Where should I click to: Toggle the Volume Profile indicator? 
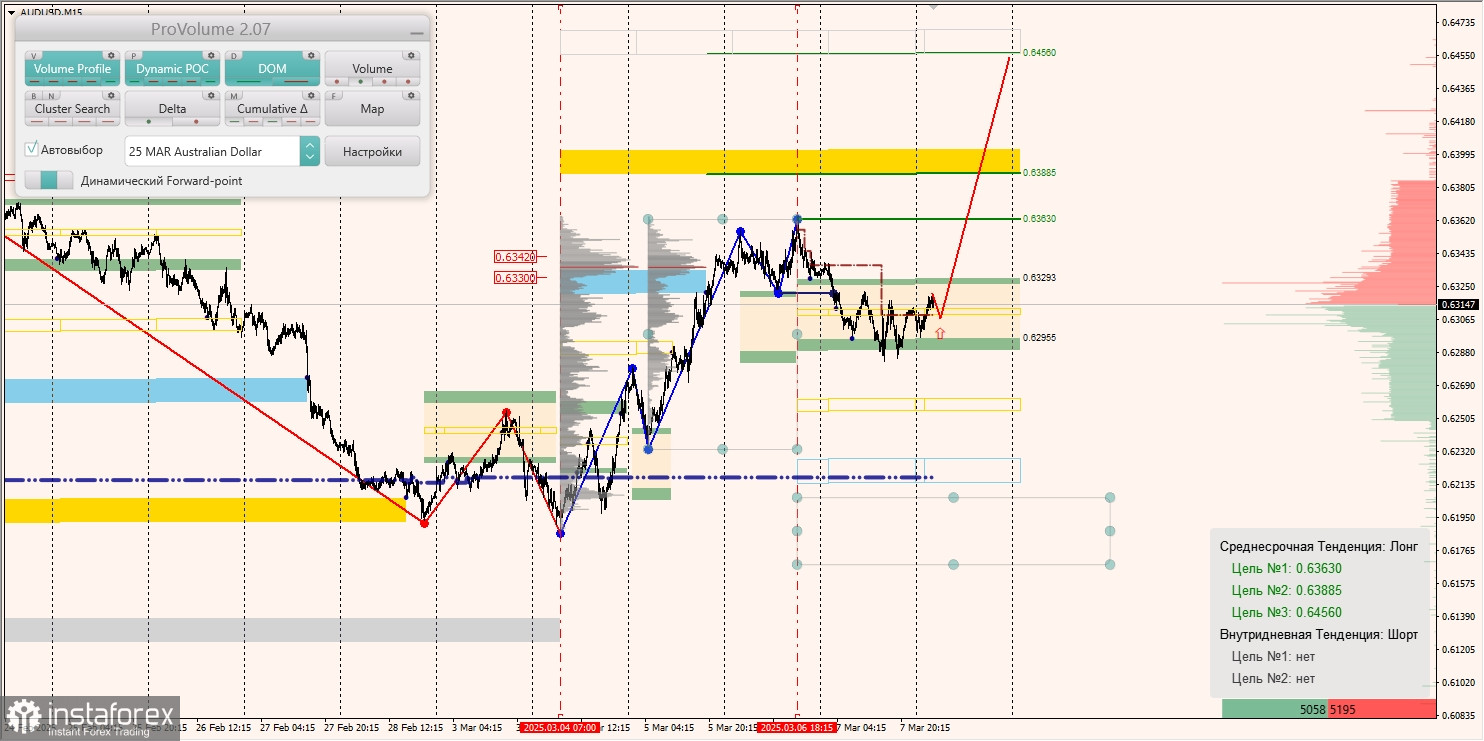[x=73, y=68]
